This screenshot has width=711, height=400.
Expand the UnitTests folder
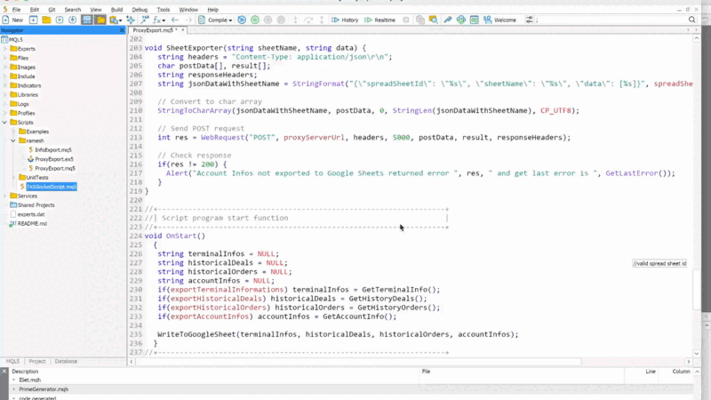point(14,177)
